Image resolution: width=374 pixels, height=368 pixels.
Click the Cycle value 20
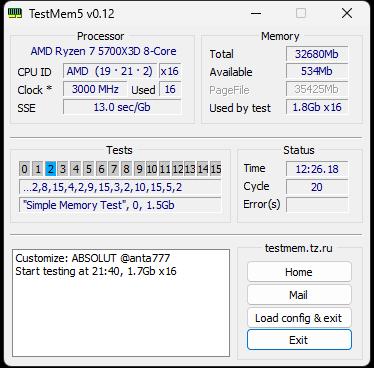317,187
